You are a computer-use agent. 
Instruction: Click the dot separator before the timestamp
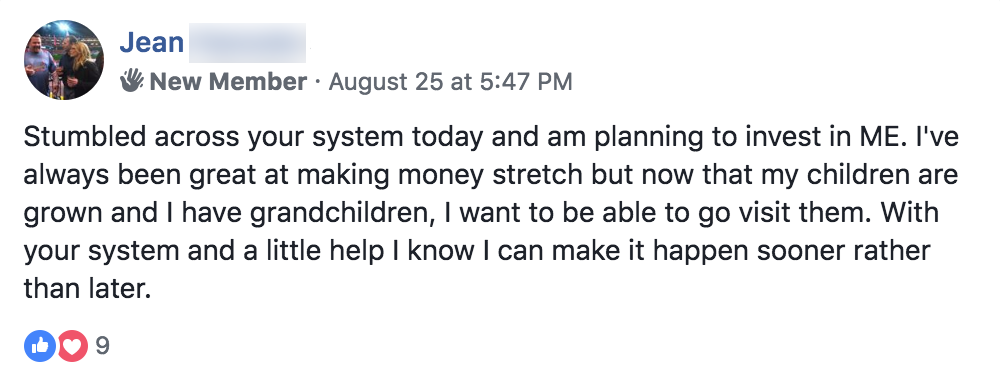(318, 82)
